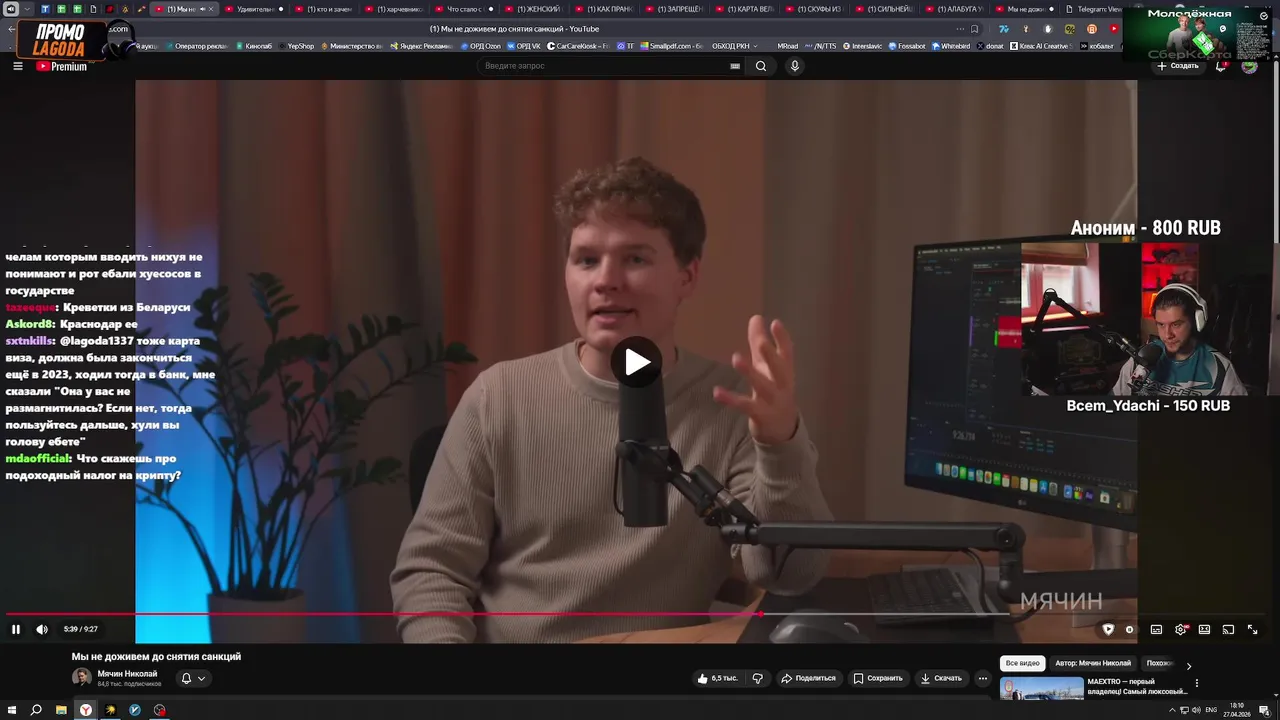The width and height of the screenshot is (1280, 720).
Task: Pause the video from the player bar
Action: pos(16,629)
